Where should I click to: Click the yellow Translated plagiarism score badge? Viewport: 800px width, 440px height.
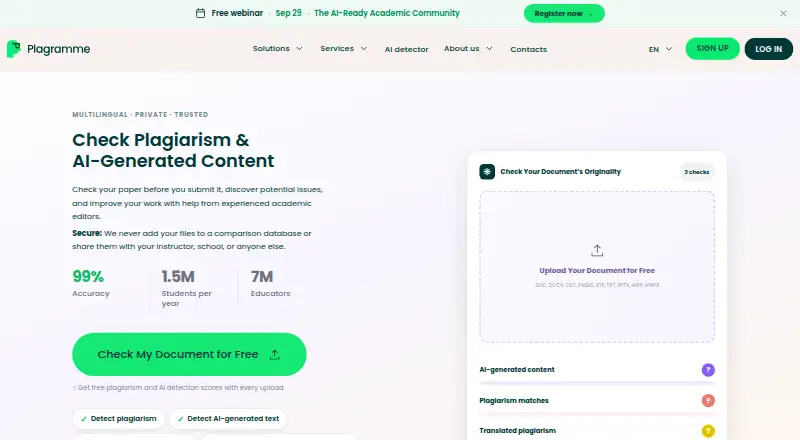tap(708, 431)
